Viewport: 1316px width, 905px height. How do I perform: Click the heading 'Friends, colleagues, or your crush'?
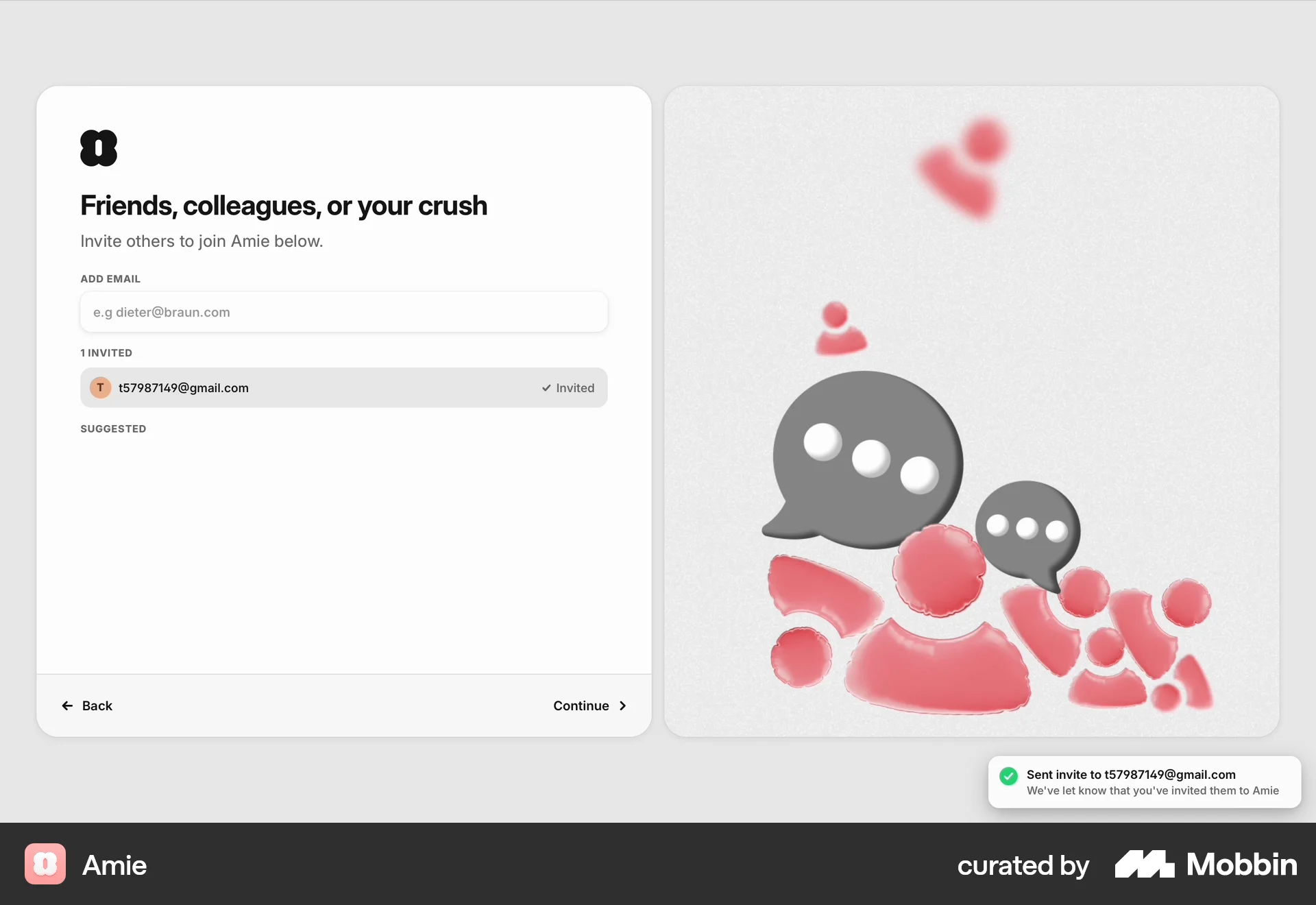[x=284, y=205]
